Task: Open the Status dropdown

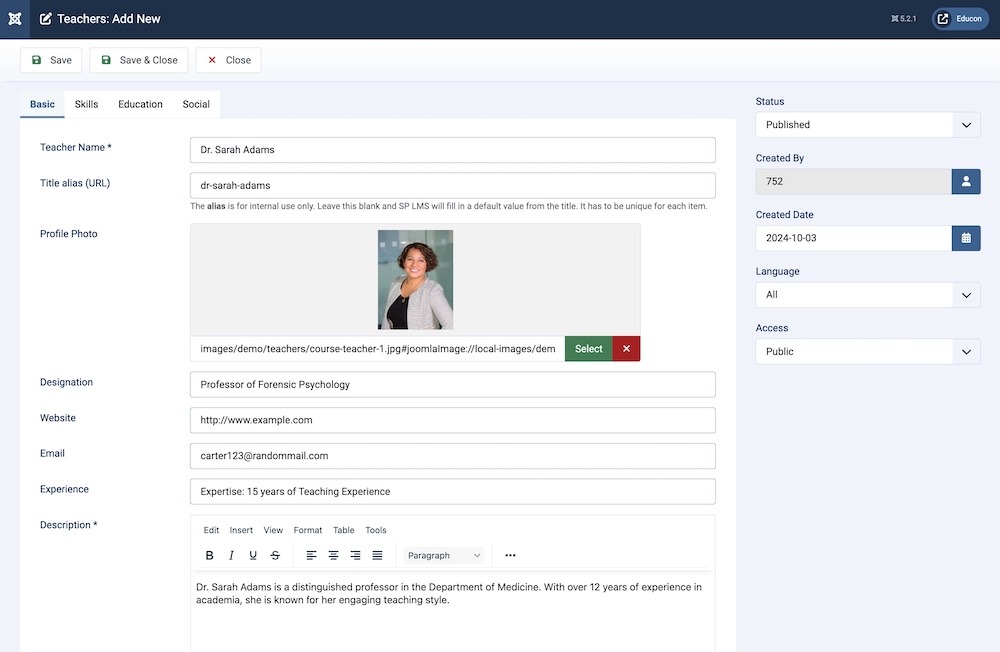Action: pyautogui.click(x=867, y=125)
